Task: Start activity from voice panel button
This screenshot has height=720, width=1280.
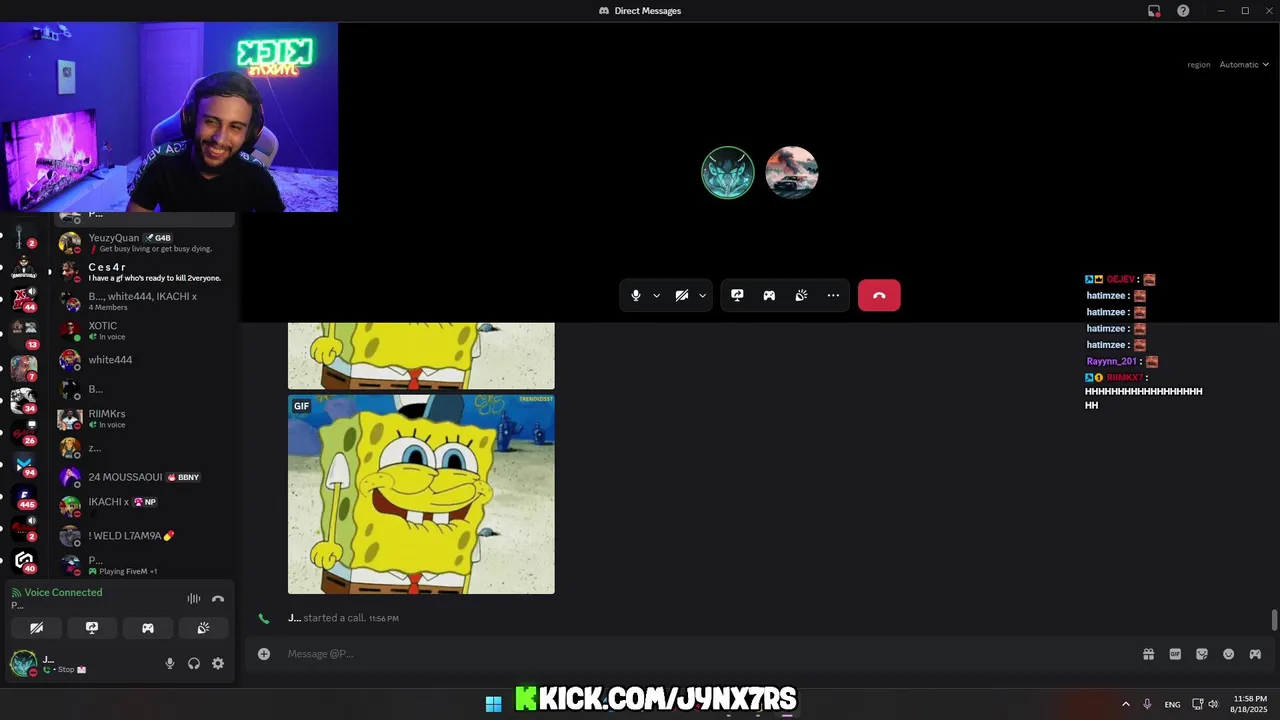Action: tap(148, 628)
